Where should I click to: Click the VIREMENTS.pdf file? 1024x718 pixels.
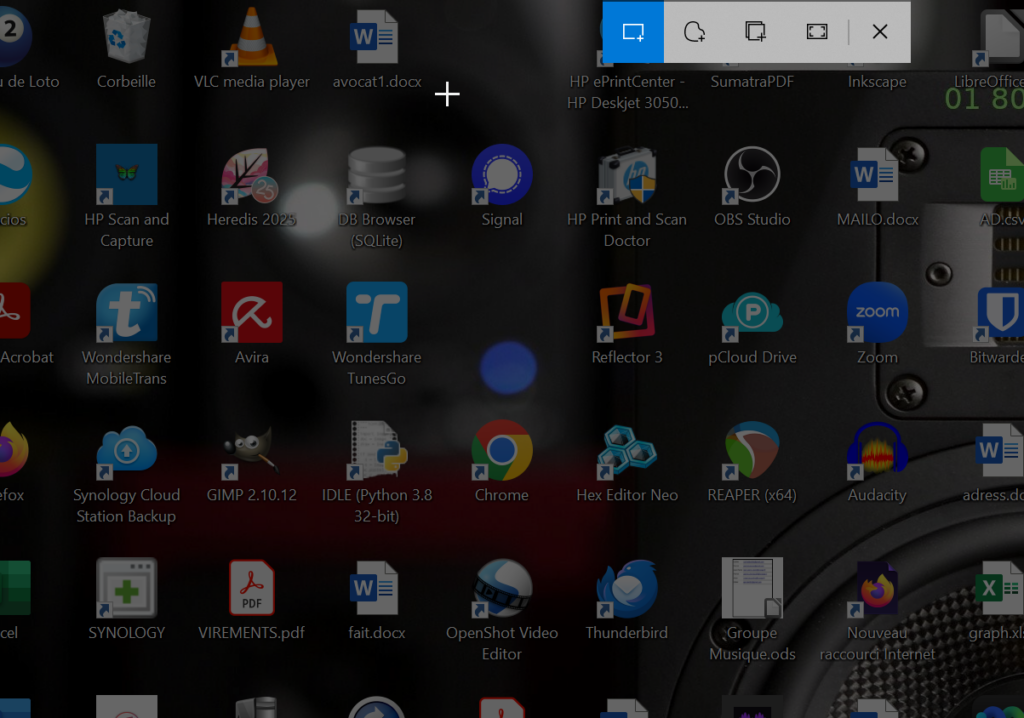[251, 588]
